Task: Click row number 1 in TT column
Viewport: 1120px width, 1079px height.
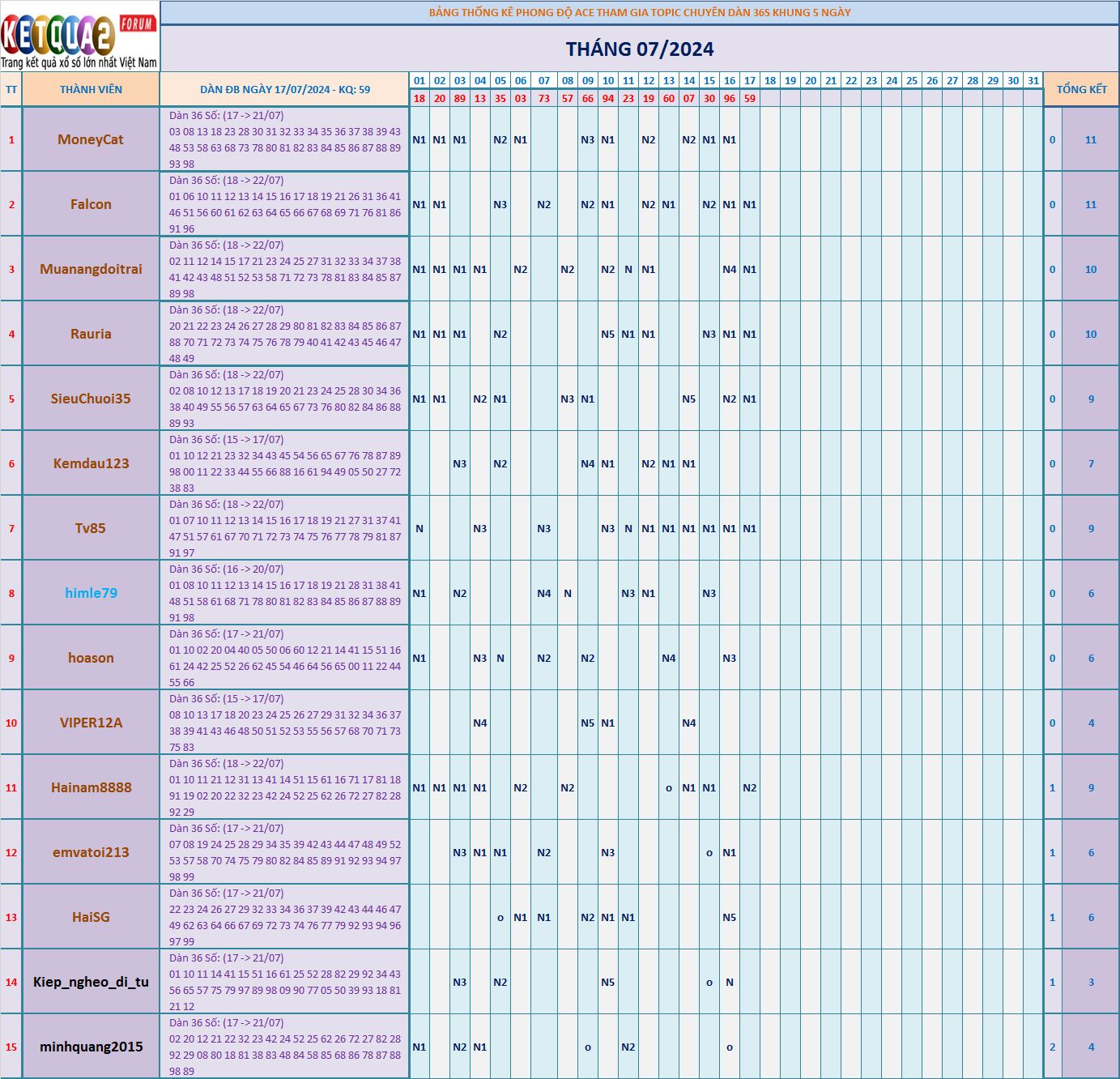Action: pos(11,139)
